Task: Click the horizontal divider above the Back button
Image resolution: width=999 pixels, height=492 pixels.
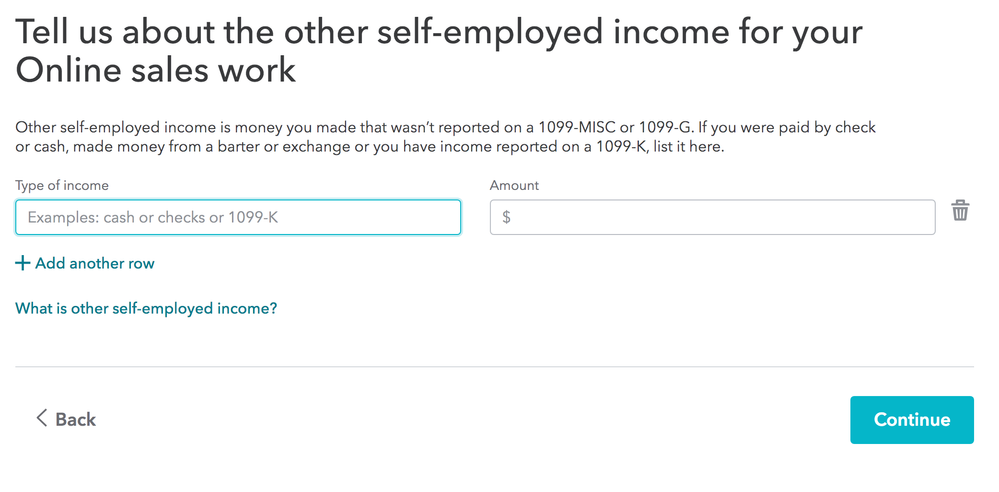Action: 494,366
